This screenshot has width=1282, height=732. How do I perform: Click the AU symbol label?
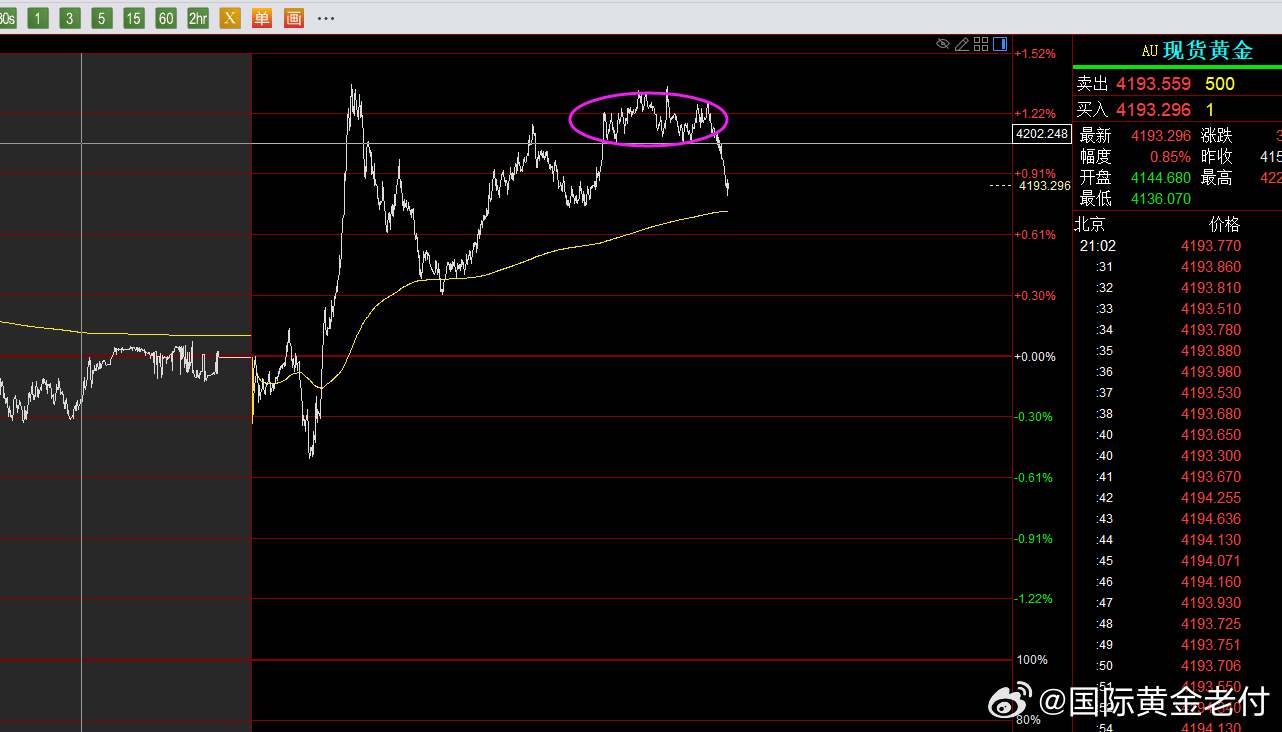pos(1150,51)
